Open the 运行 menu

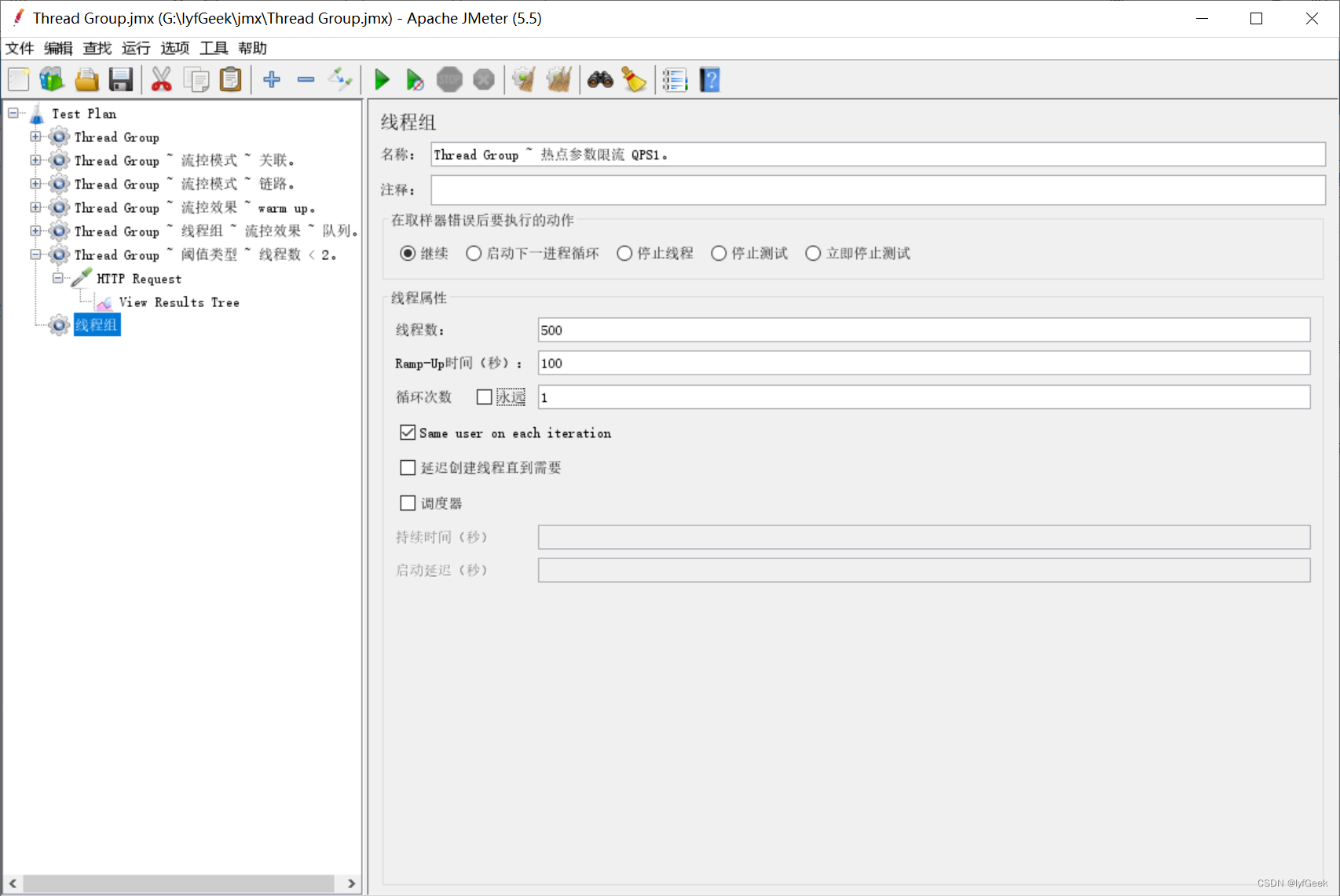click(x=136, y=48)
